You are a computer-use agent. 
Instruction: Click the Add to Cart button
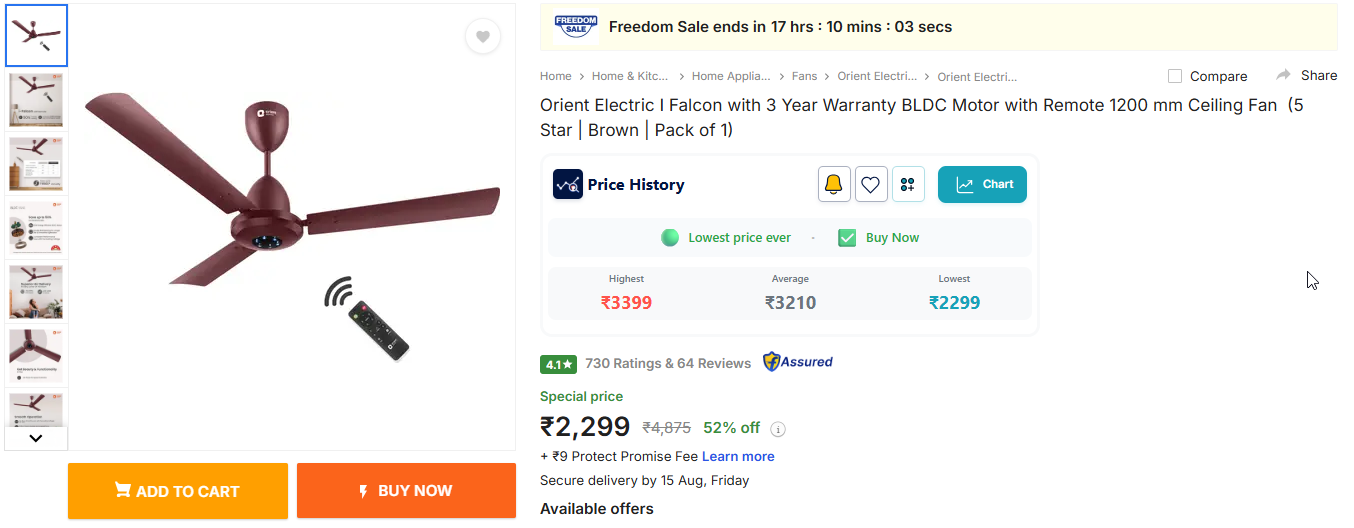[178, 491]
